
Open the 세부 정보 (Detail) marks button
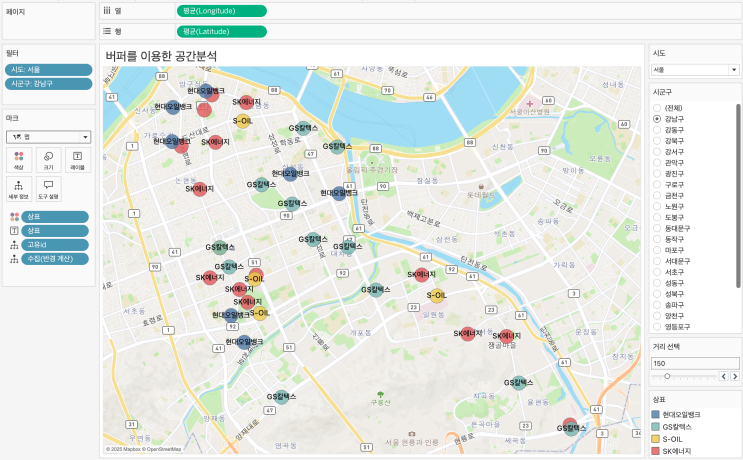click(x=19, y=189)
